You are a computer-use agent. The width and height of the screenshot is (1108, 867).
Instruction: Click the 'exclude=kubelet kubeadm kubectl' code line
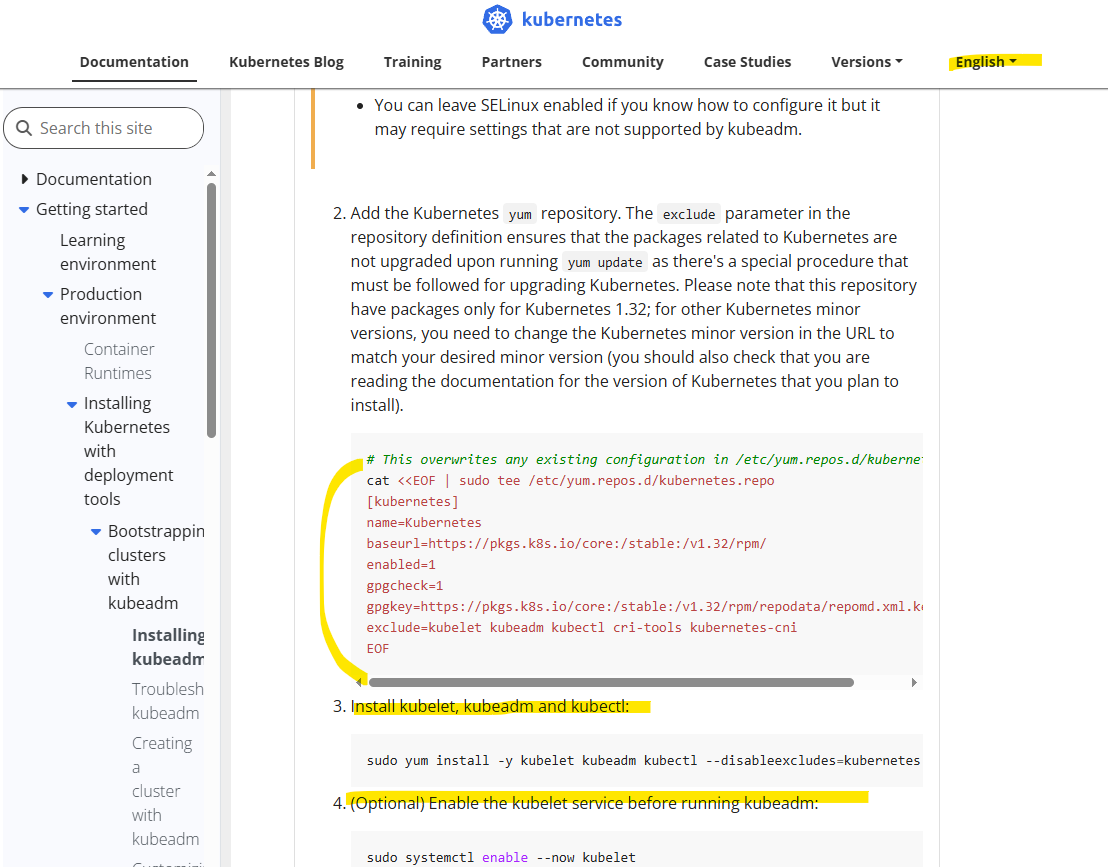pyautogui.click(x=582, y=627)
